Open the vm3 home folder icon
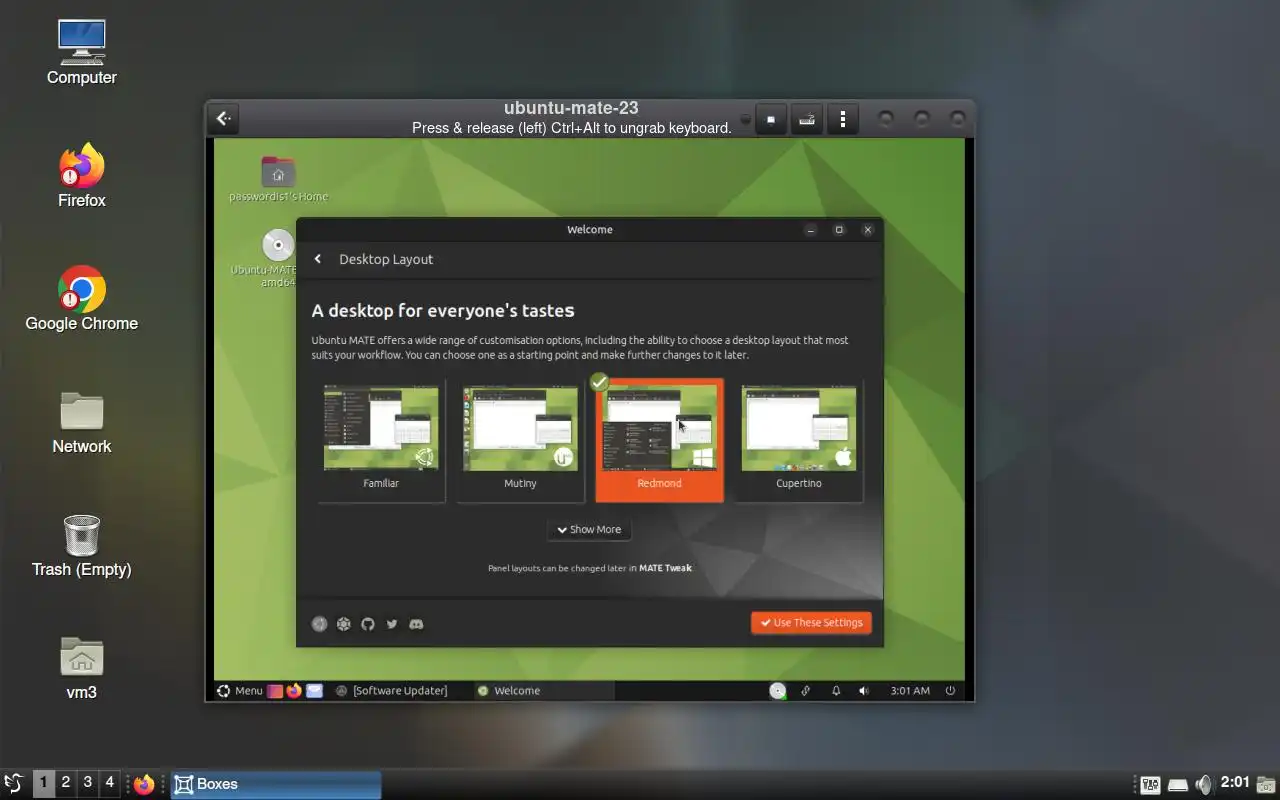 [x=82, y=668]
